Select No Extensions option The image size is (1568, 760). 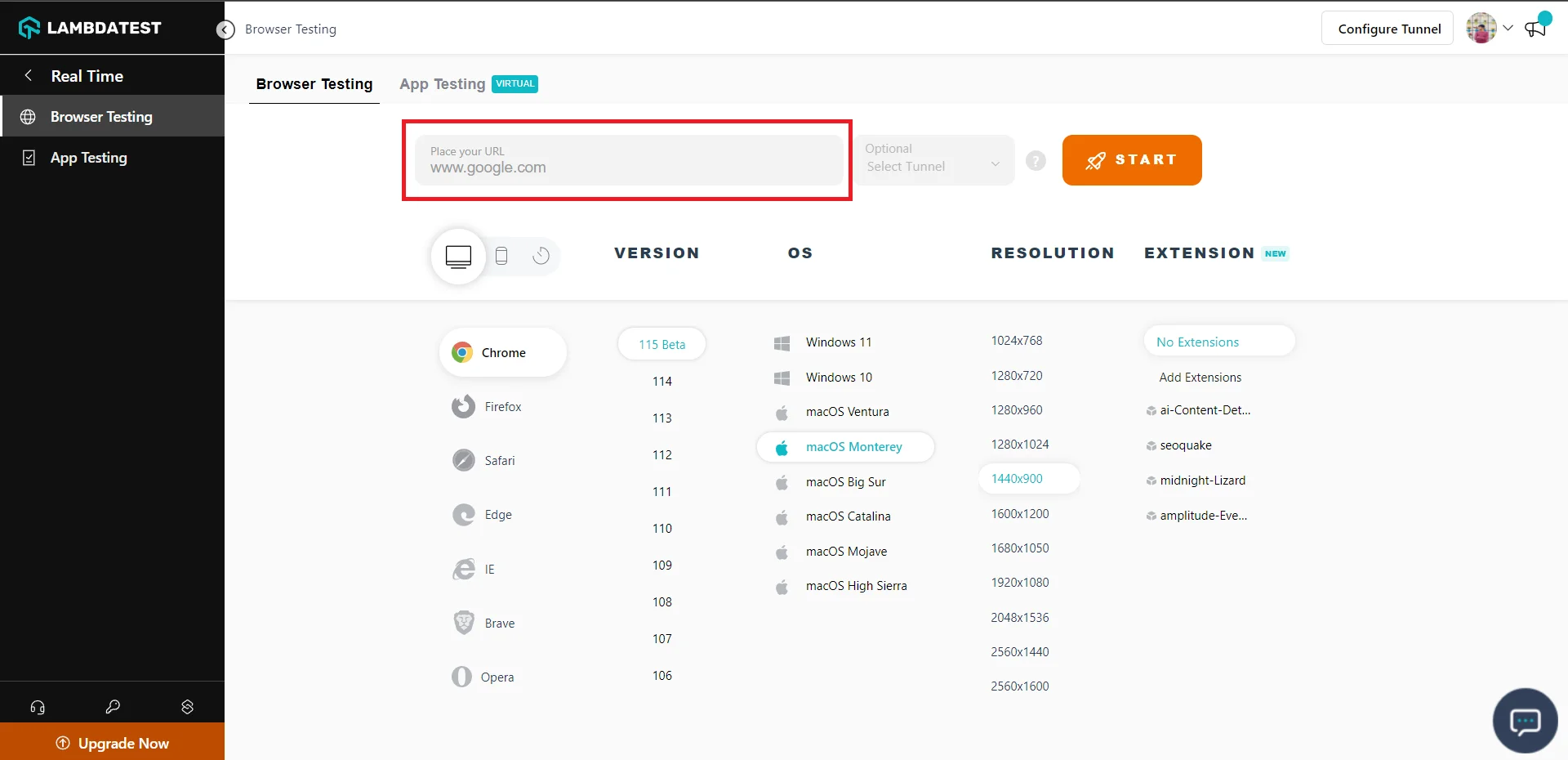click(1219, 342)
